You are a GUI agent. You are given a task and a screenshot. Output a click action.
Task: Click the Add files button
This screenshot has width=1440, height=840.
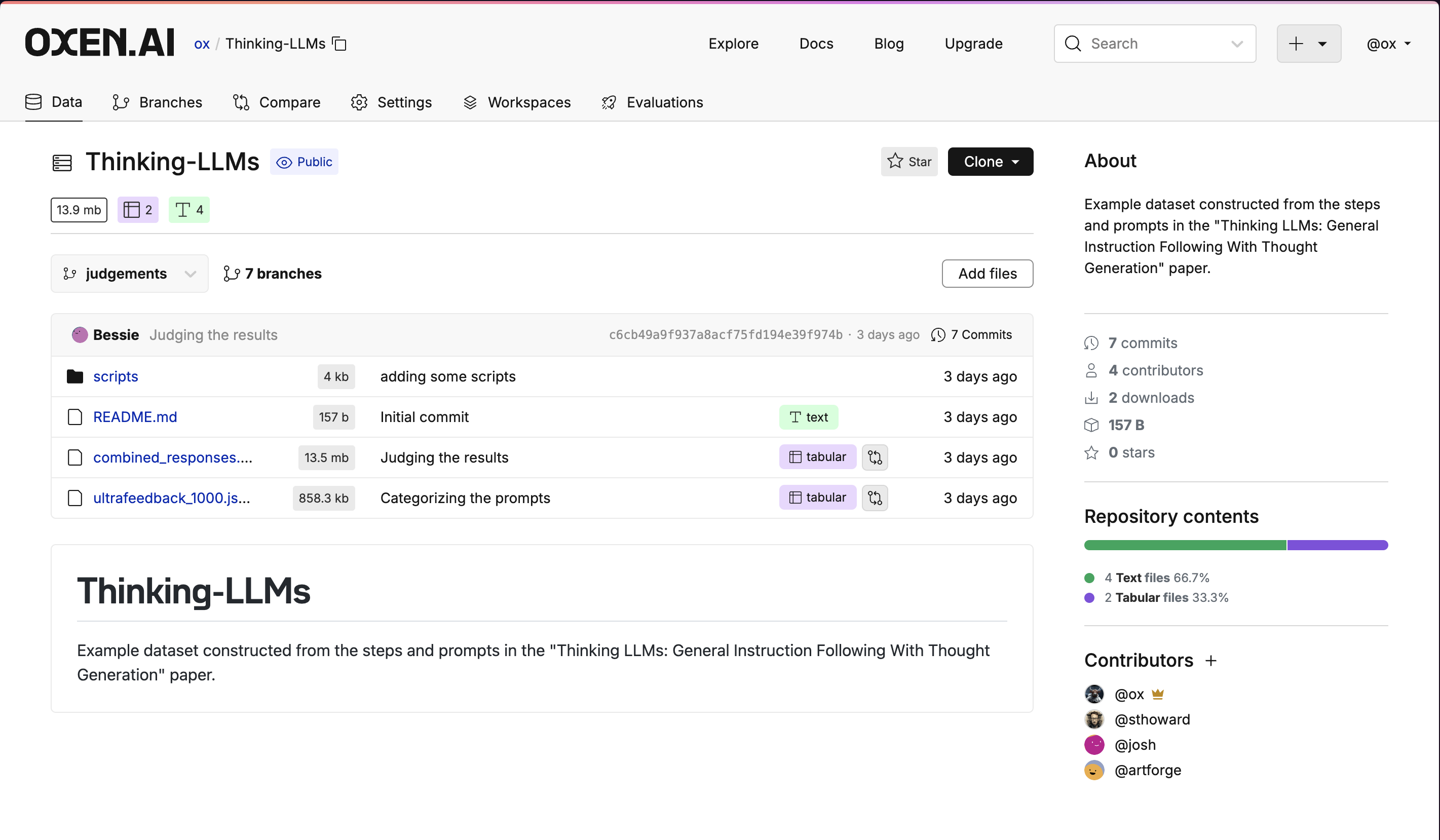(x=987, y=274)
